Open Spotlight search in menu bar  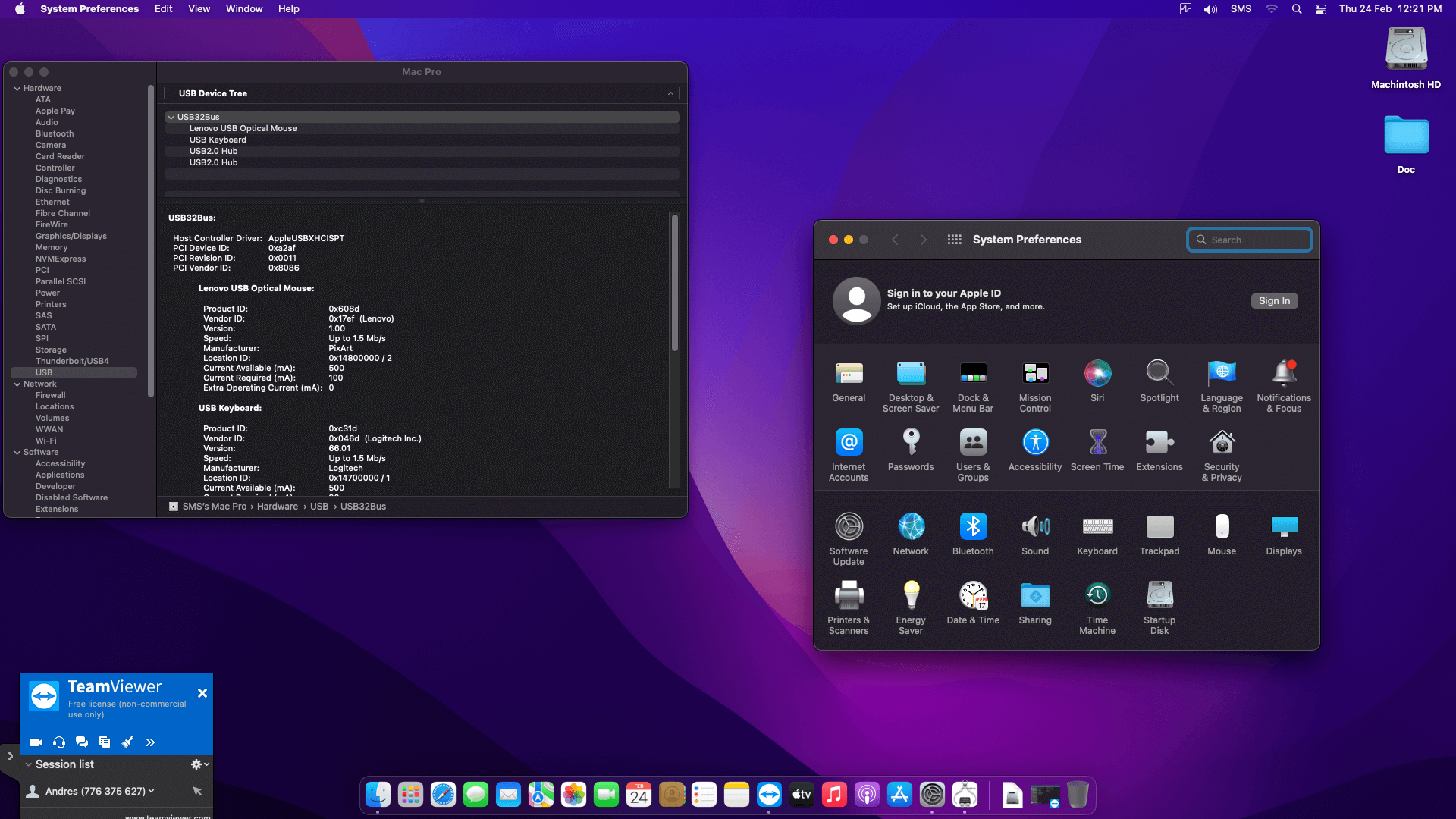coord(1297,9)
